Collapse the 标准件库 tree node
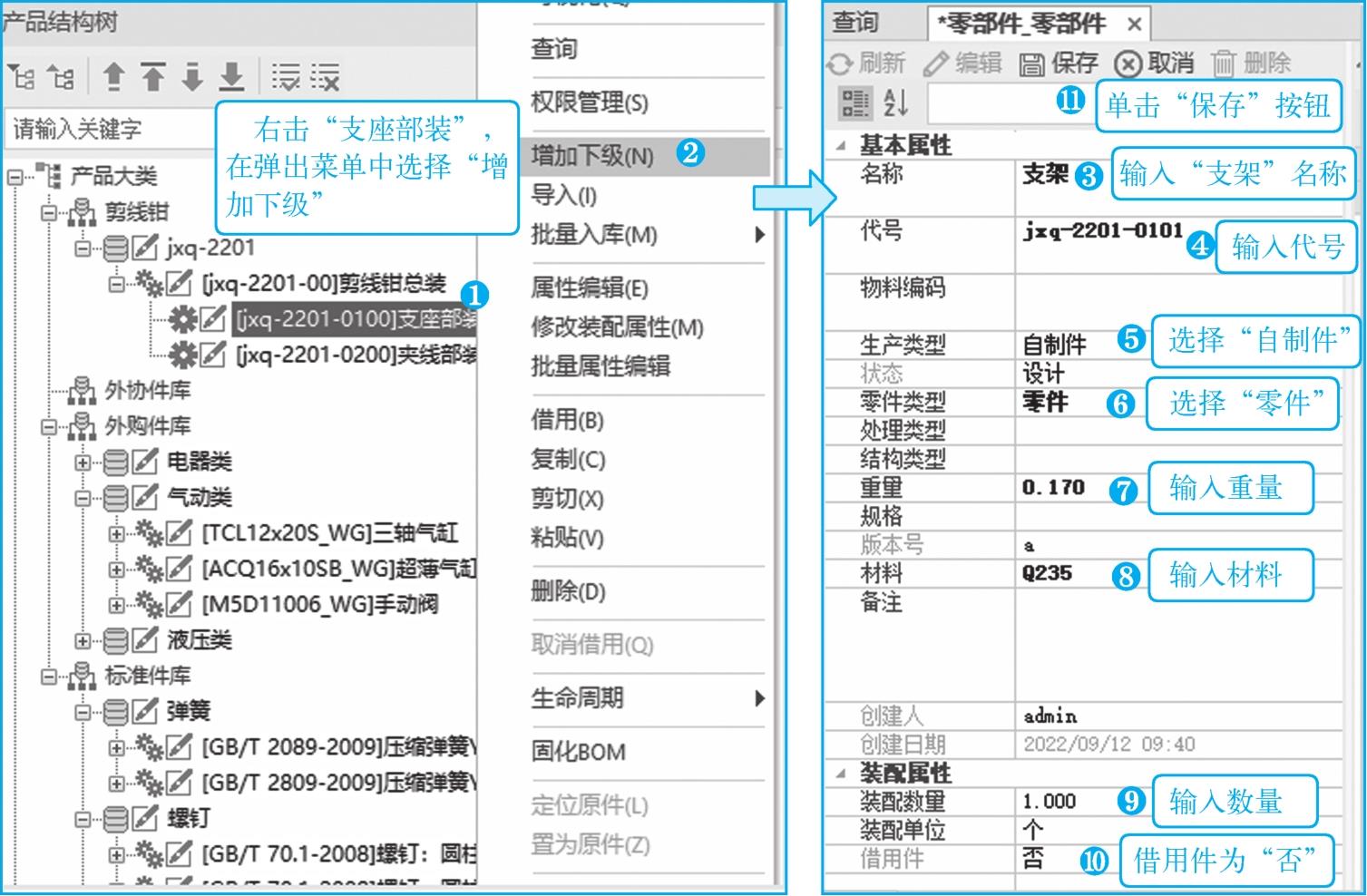 [x=48, y=677]
